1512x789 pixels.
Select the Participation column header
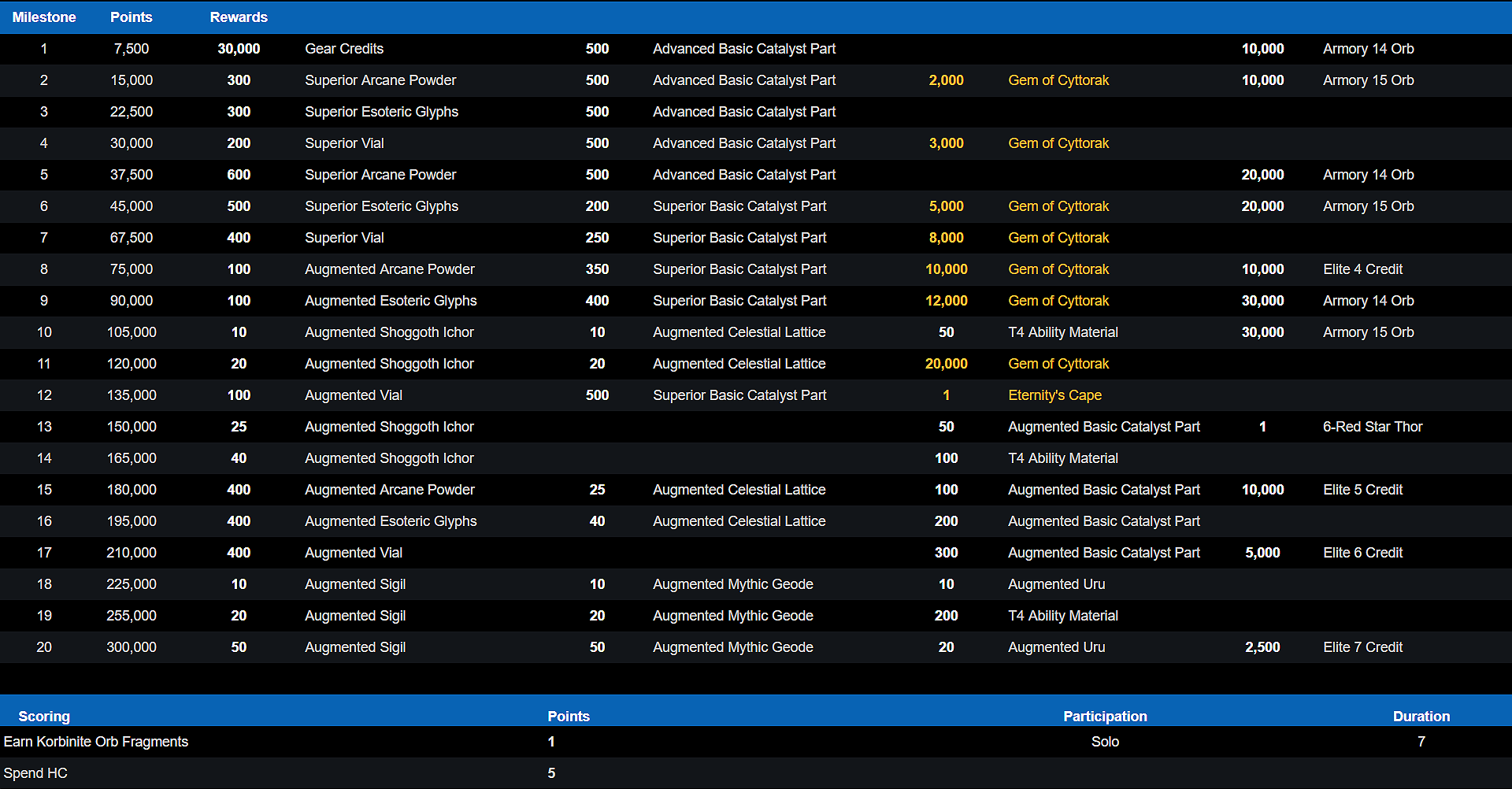(x=1105, y=716)
